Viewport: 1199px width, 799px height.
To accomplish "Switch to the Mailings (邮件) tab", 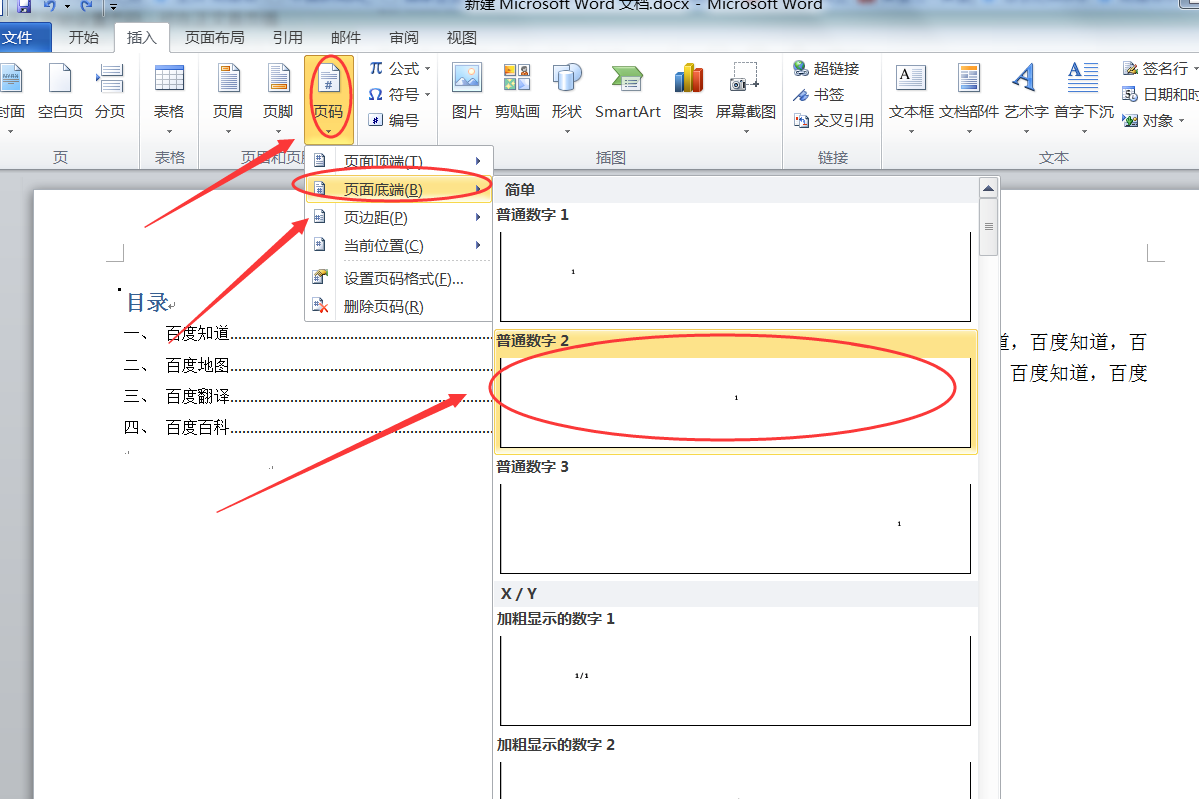I will tap(346, 37).
